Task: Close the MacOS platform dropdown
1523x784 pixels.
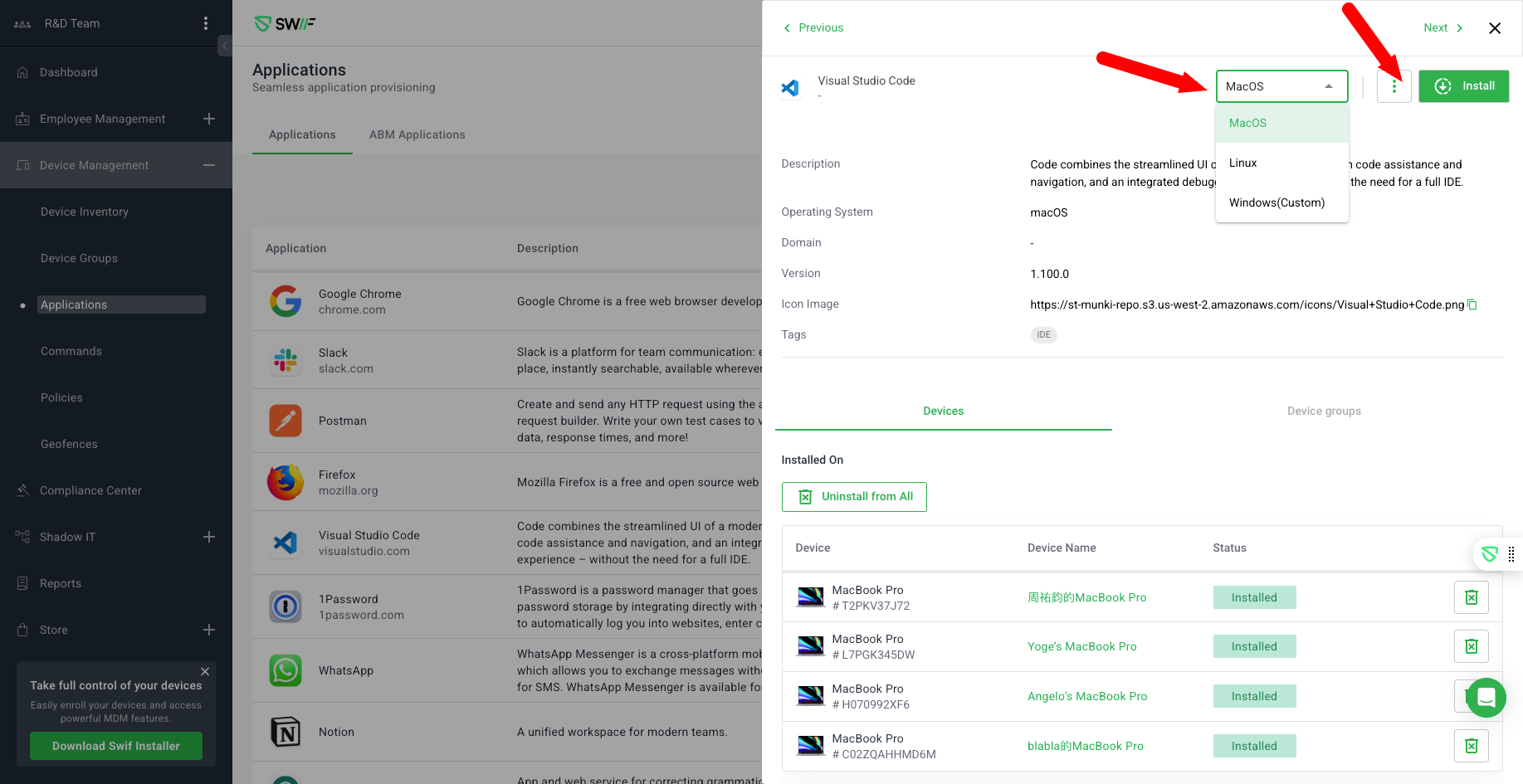Action: (1329, 86)
